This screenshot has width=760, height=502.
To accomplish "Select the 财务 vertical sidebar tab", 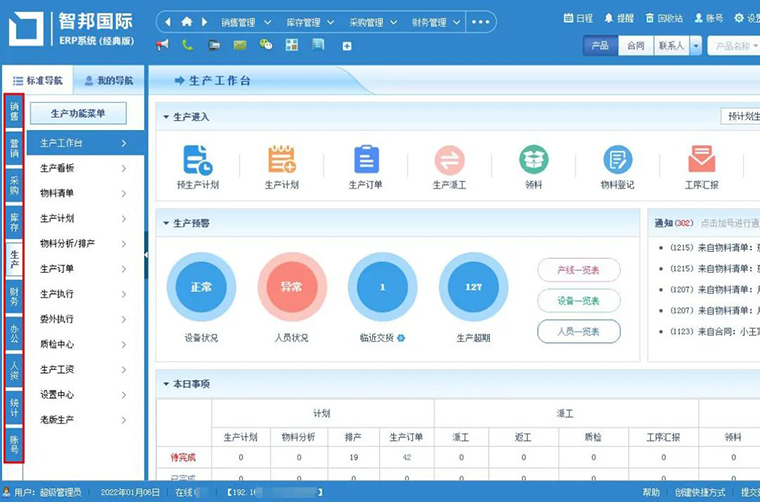I will click(14, 295).
